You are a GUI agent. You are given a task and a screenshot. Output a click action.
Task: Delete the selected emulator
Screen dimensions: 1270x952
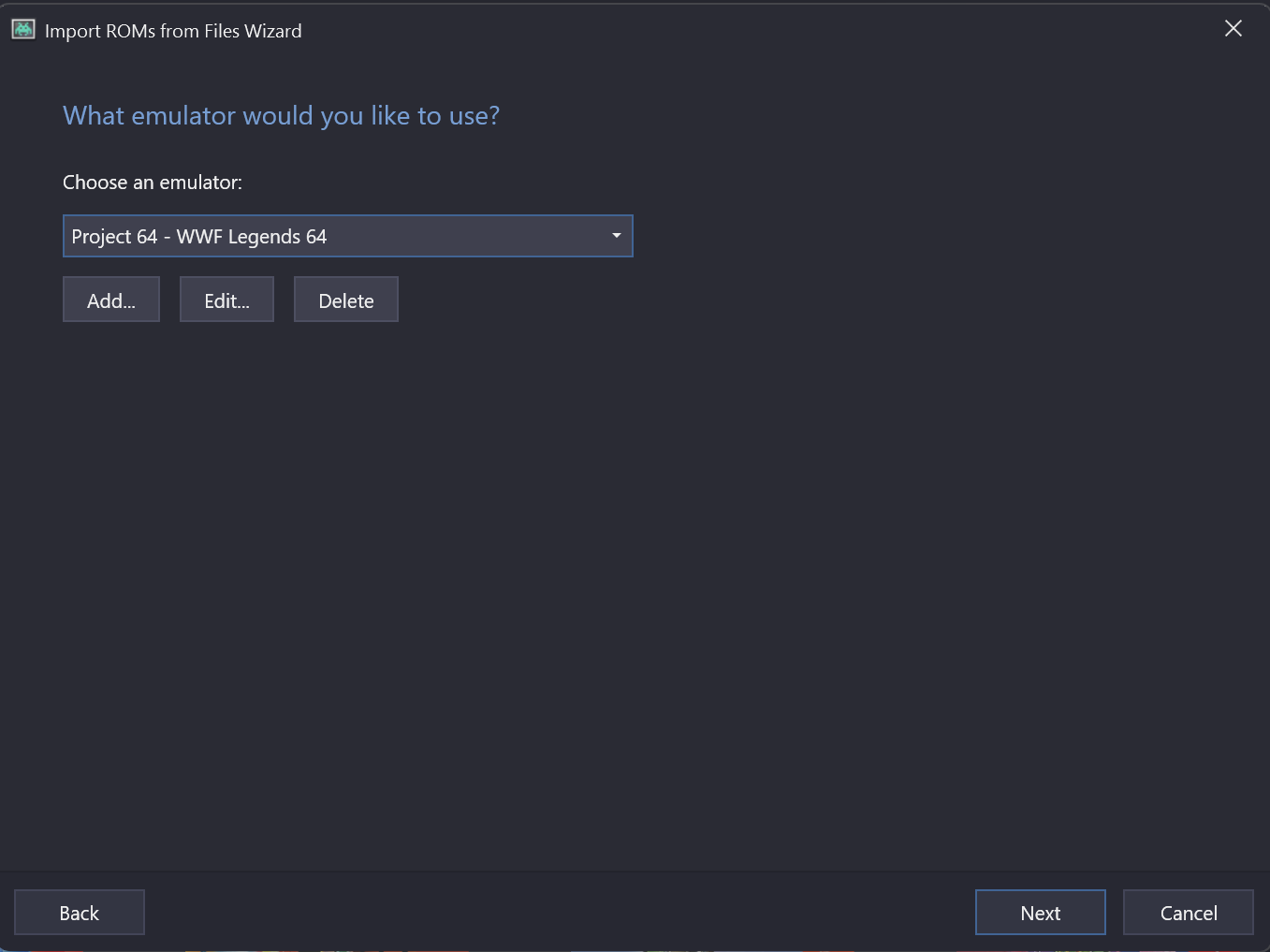coord(346,300)
